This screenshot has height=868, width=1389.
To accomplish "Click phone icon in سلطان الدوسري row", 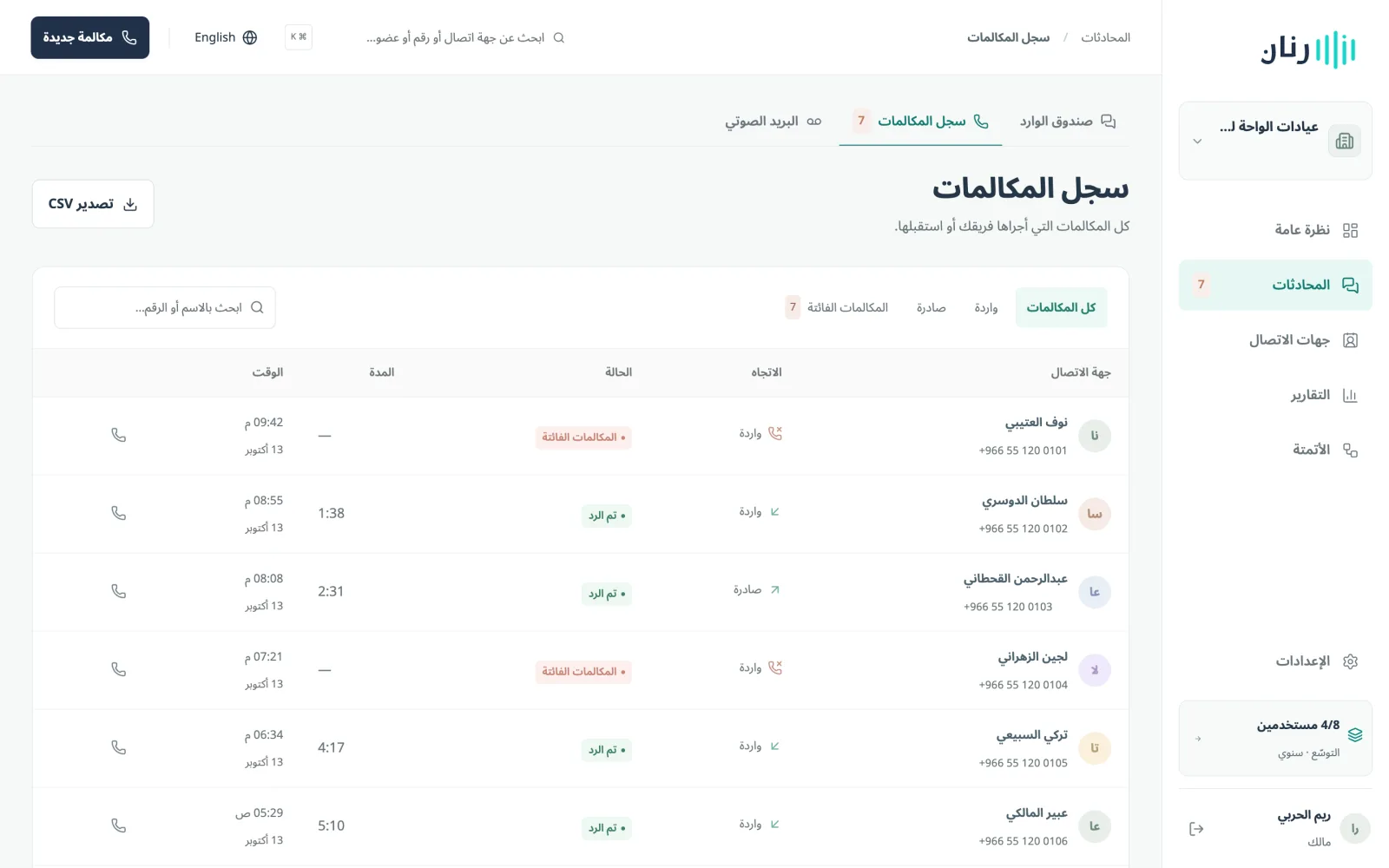I will [x=119, y=513].
